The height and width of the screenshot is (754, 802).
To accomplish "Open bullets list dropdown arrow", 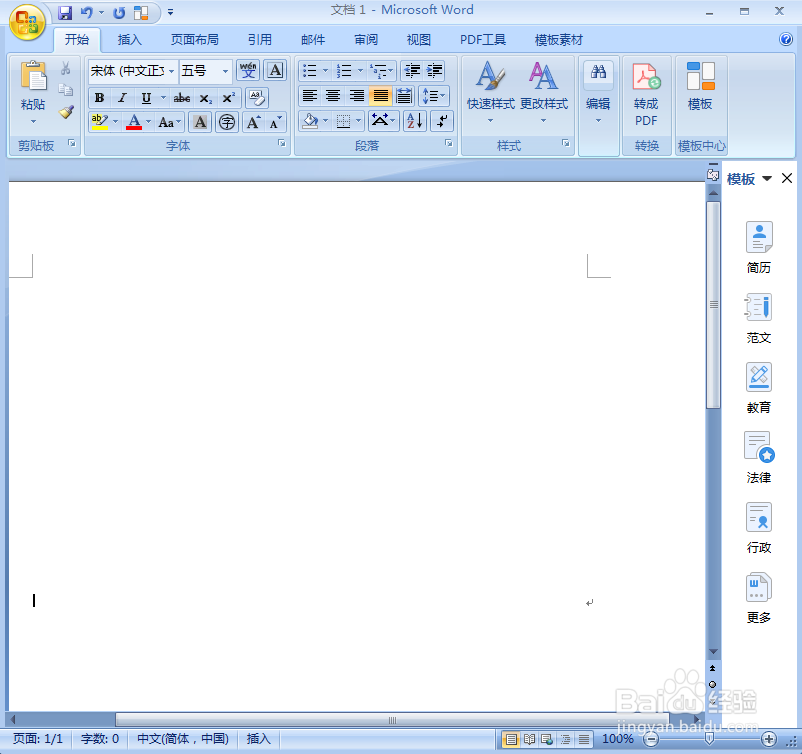I will pyautogui.click(x=325, y=70).
